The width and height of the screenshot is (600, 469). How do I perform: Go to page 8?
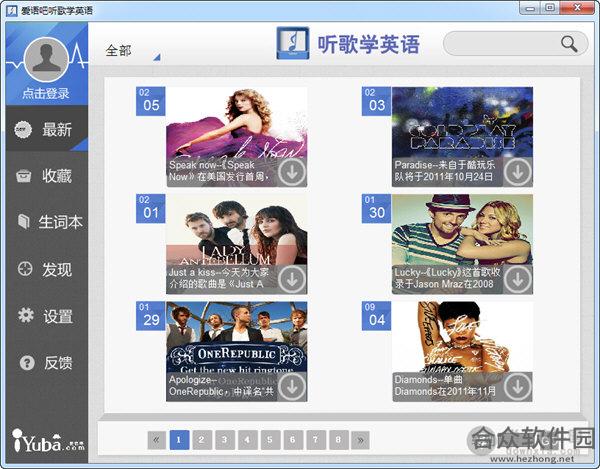[x=338, y=440]
